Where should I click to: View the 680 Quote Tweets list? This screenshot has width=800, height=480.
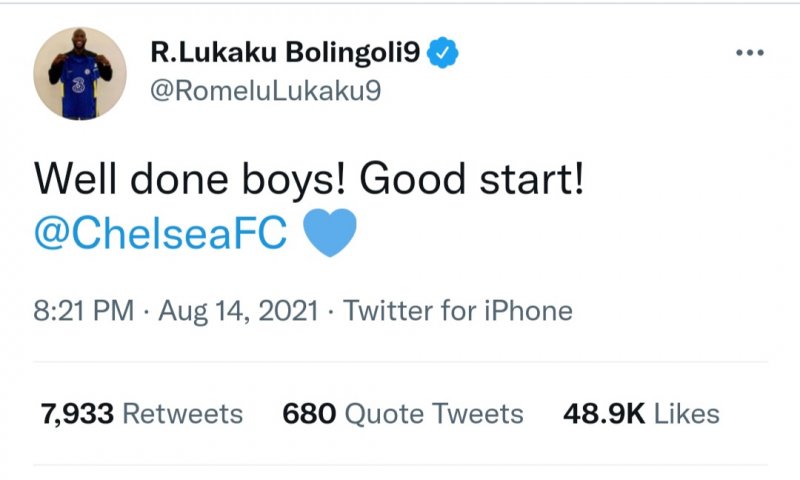(x=403, y=414)
